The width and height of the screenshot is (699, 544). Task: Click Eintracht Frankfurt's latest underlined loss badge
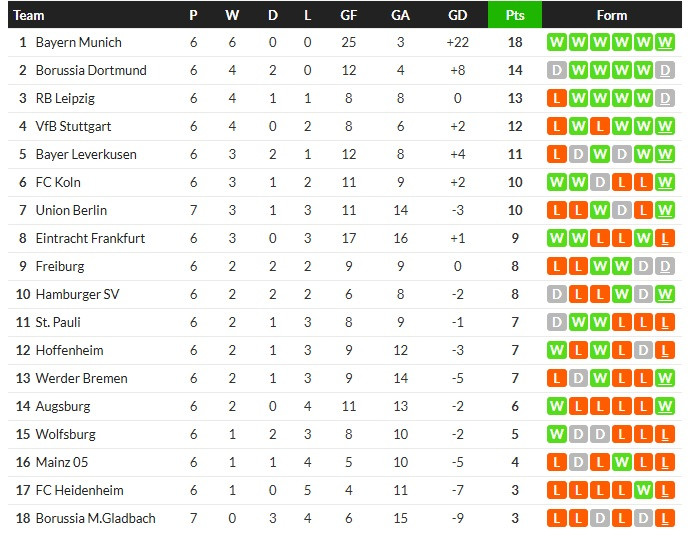[666, 238]
